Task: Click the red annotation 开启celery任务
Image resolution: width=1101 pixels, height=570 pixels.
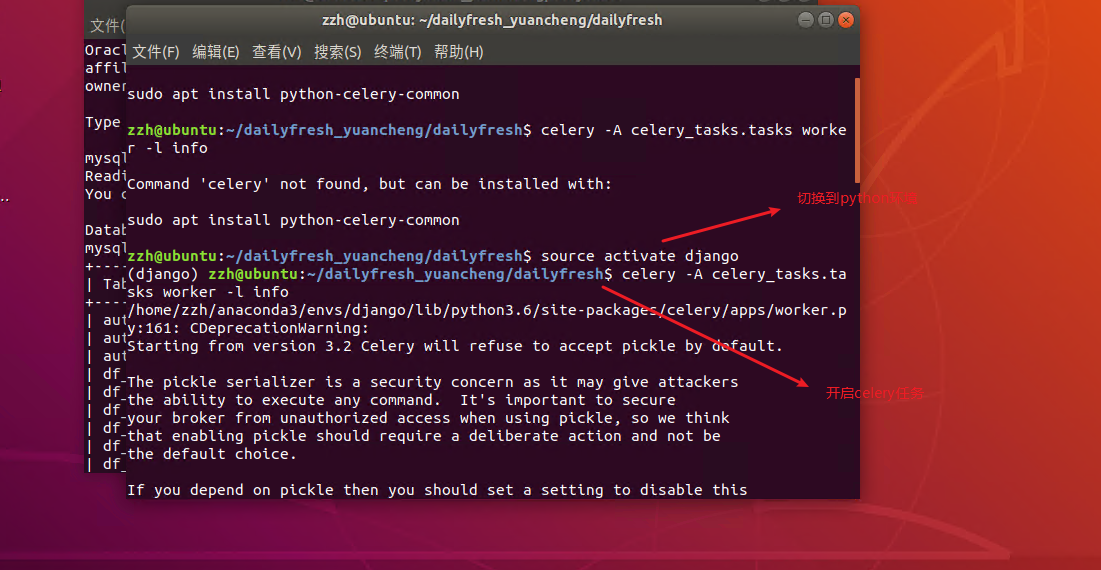Action: pos(876,394)
